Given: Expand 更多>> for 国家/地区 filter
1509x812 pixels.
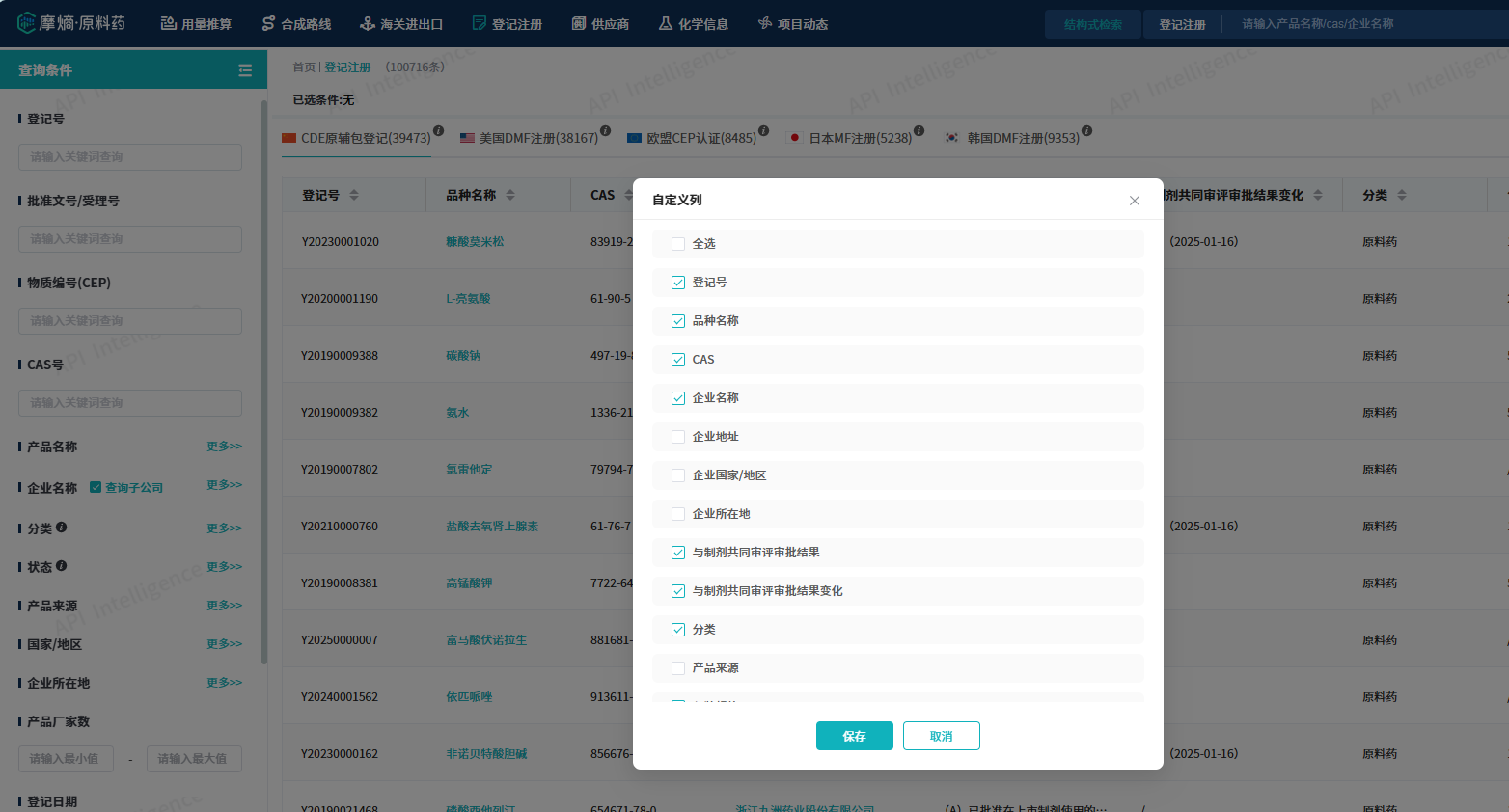Looking at the screenshot, I should 224,643.
